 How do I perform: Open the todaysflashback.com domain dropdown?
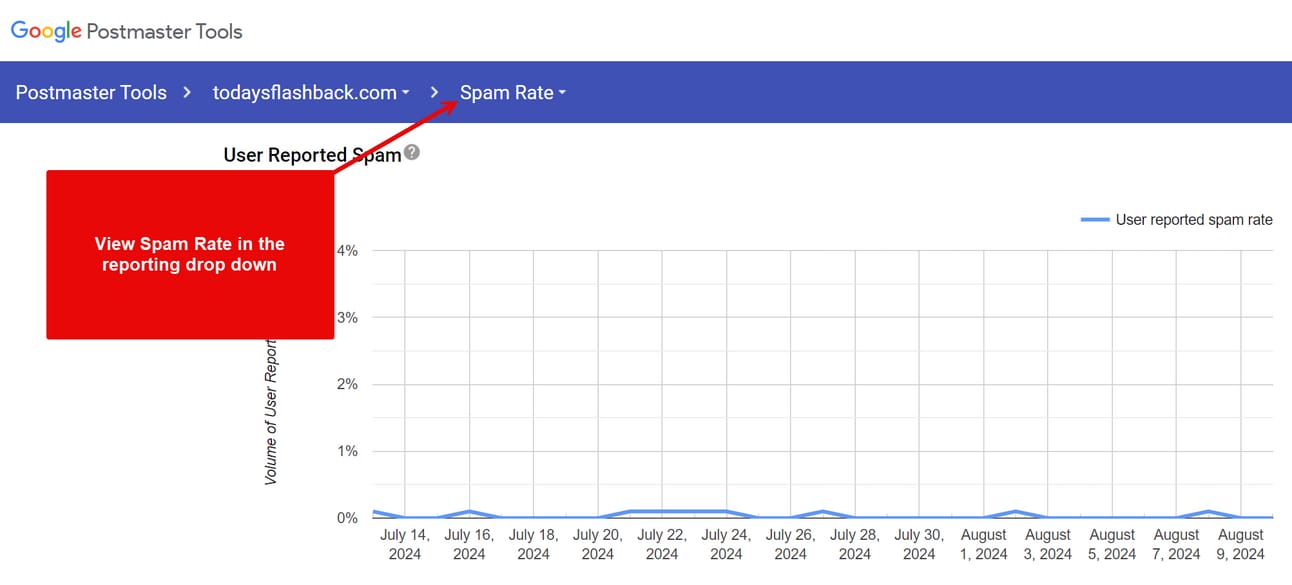tap(311, 92)
